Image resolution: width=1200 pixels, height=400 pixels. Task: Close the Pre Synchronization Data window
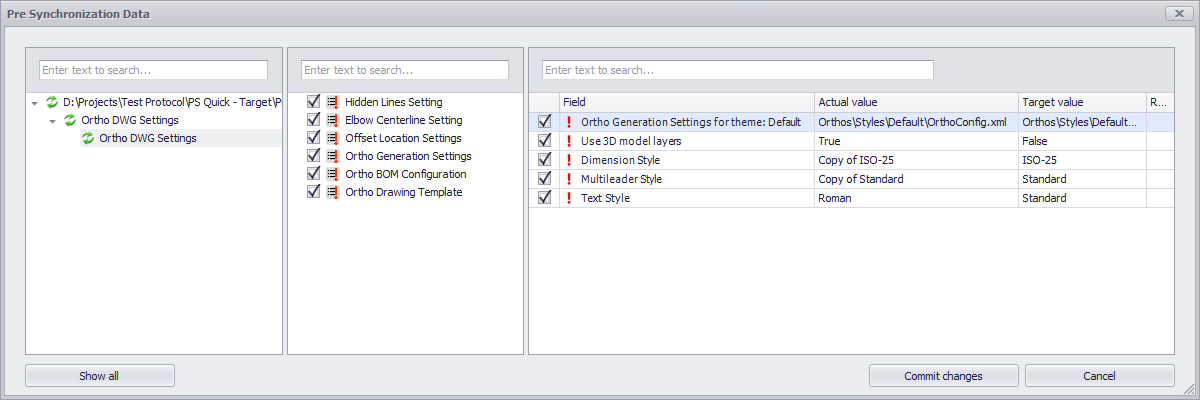click(1177, 13)
